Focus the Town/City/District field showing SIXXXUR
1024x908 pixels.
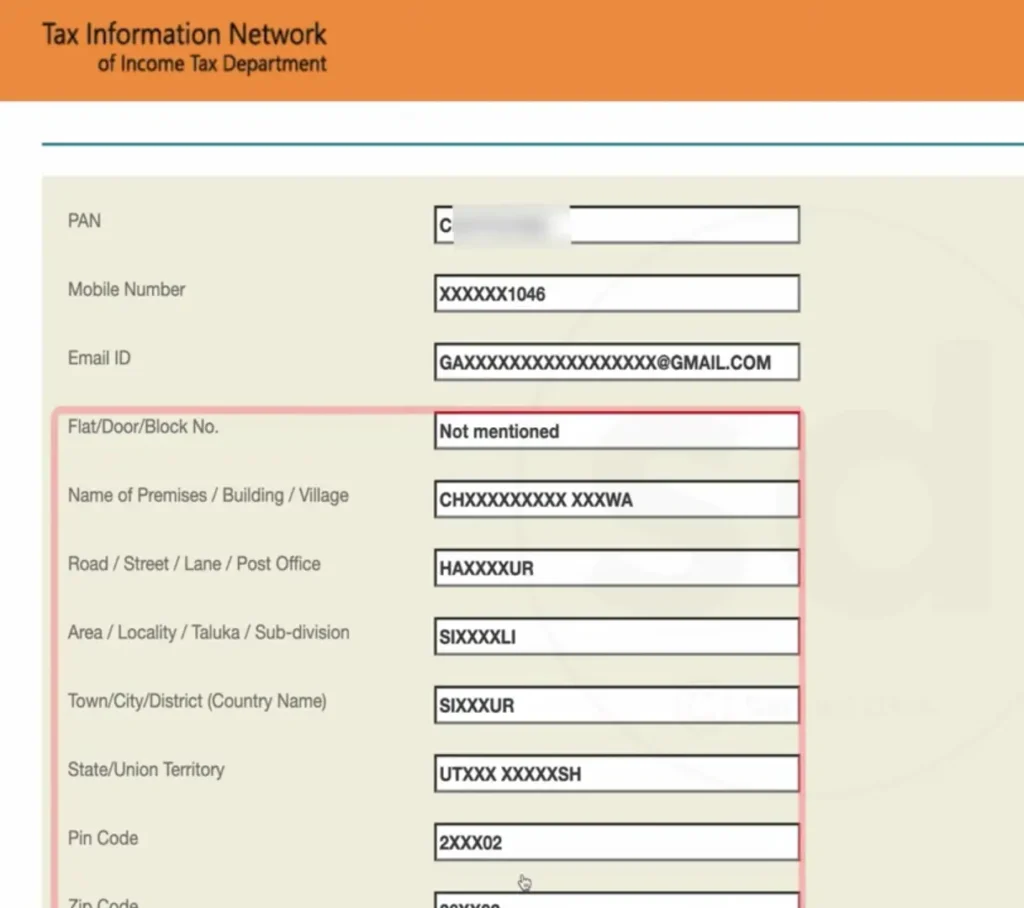click(x=616, y=705)
